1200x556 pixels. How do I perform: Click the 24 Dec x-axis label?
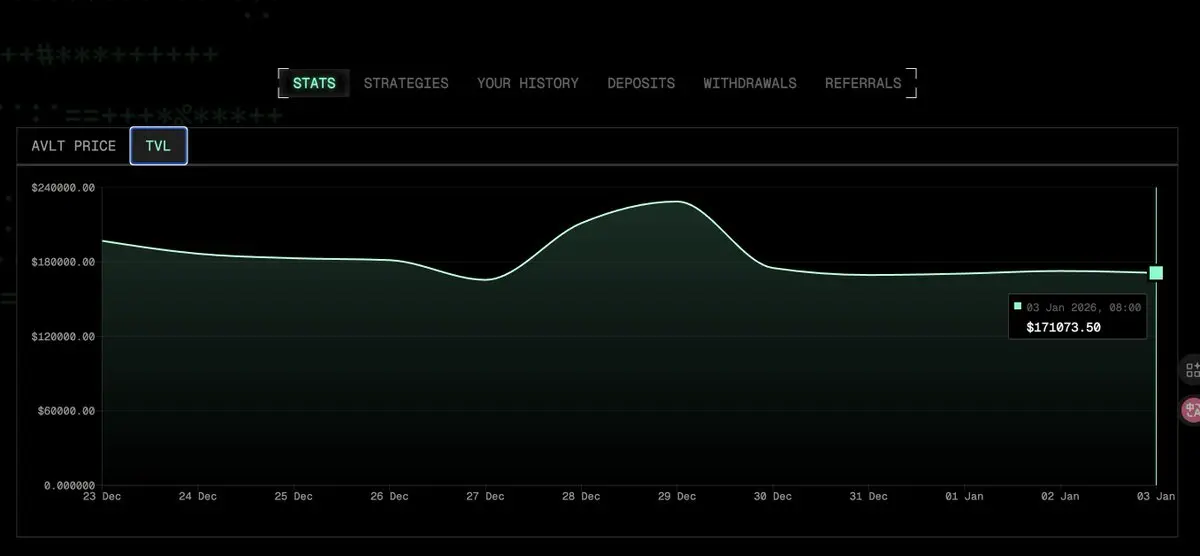[x=197, y=496]
